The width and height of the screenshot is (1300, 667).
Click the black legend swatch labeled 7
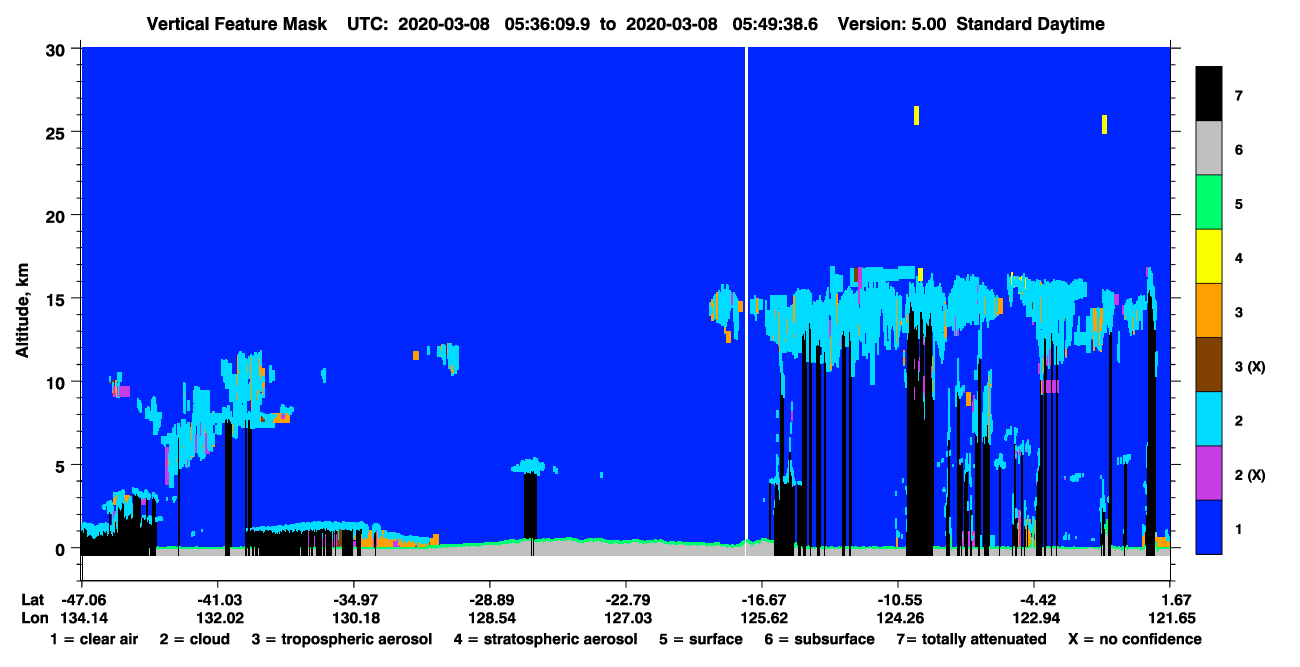tap(1209, 96)
